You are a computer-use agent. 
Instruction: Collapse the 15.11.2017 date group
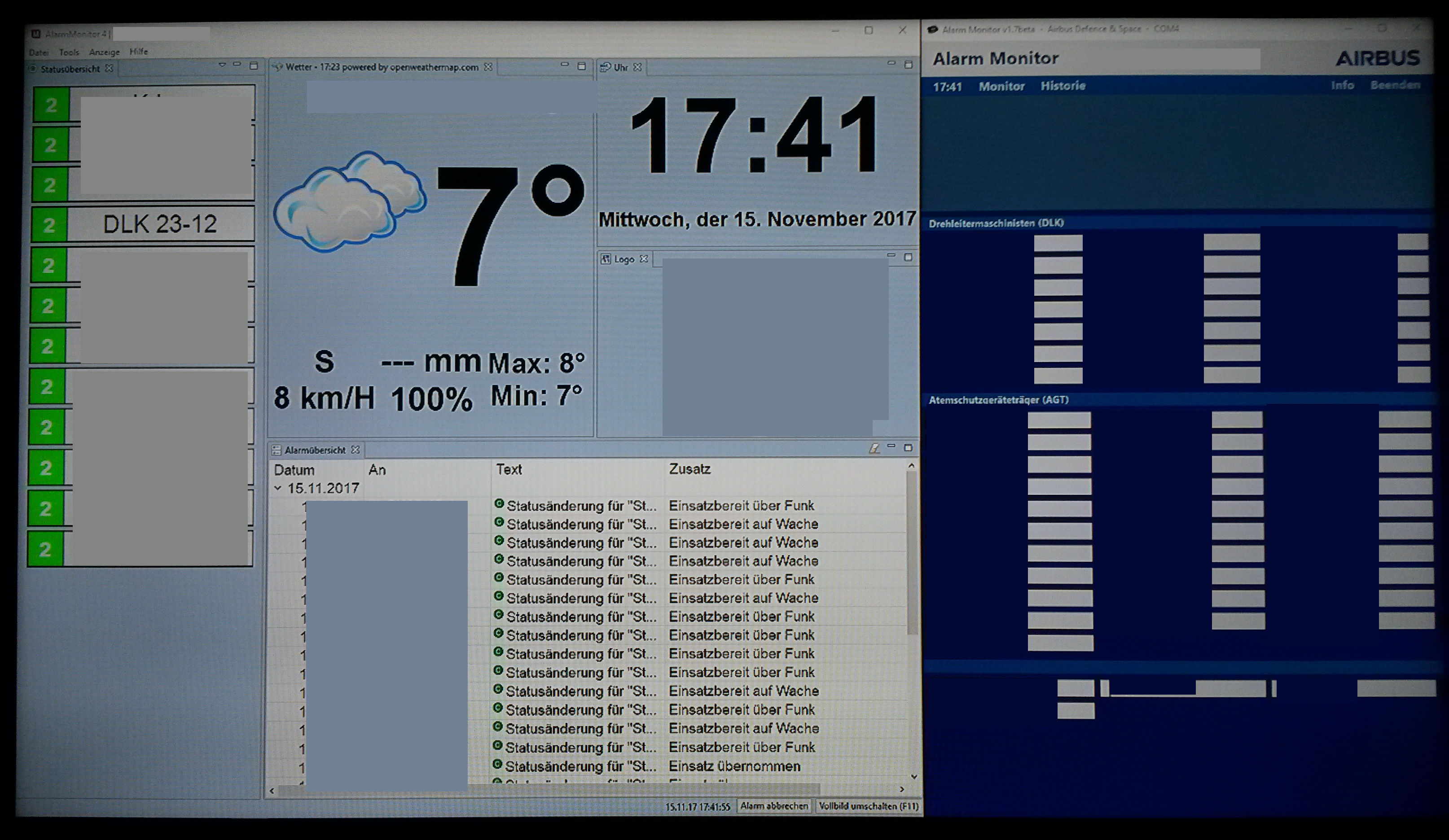pos(278,488)
